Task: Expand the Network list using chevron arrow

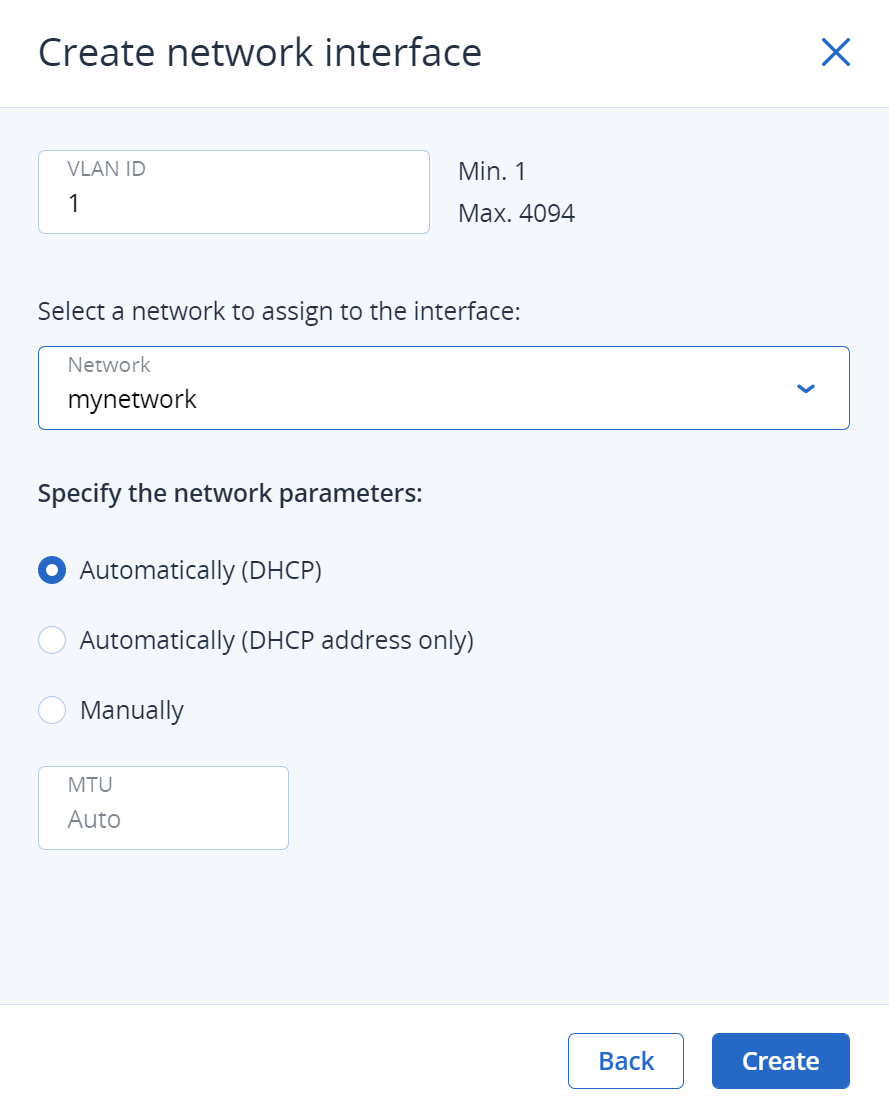Action: (x=806, y=388)
